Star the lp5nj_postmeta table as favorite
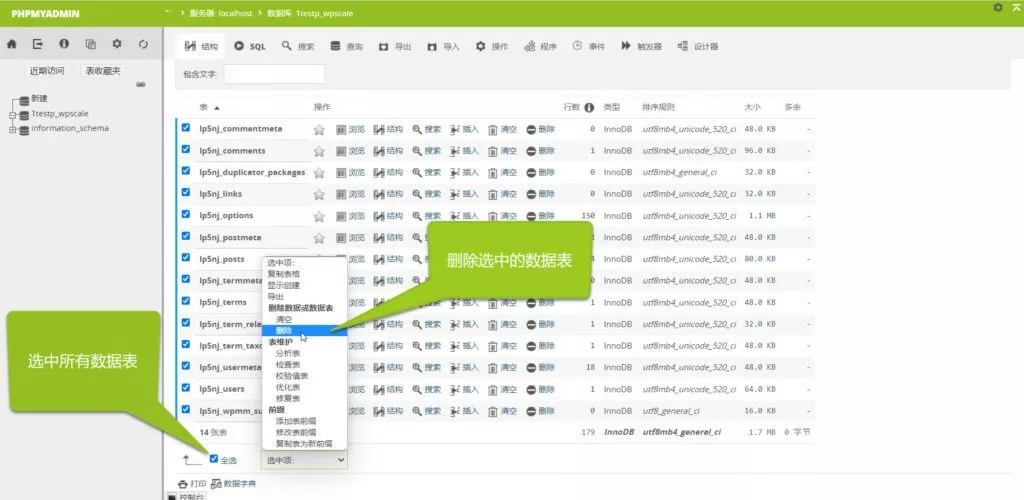 coord(319,238)
